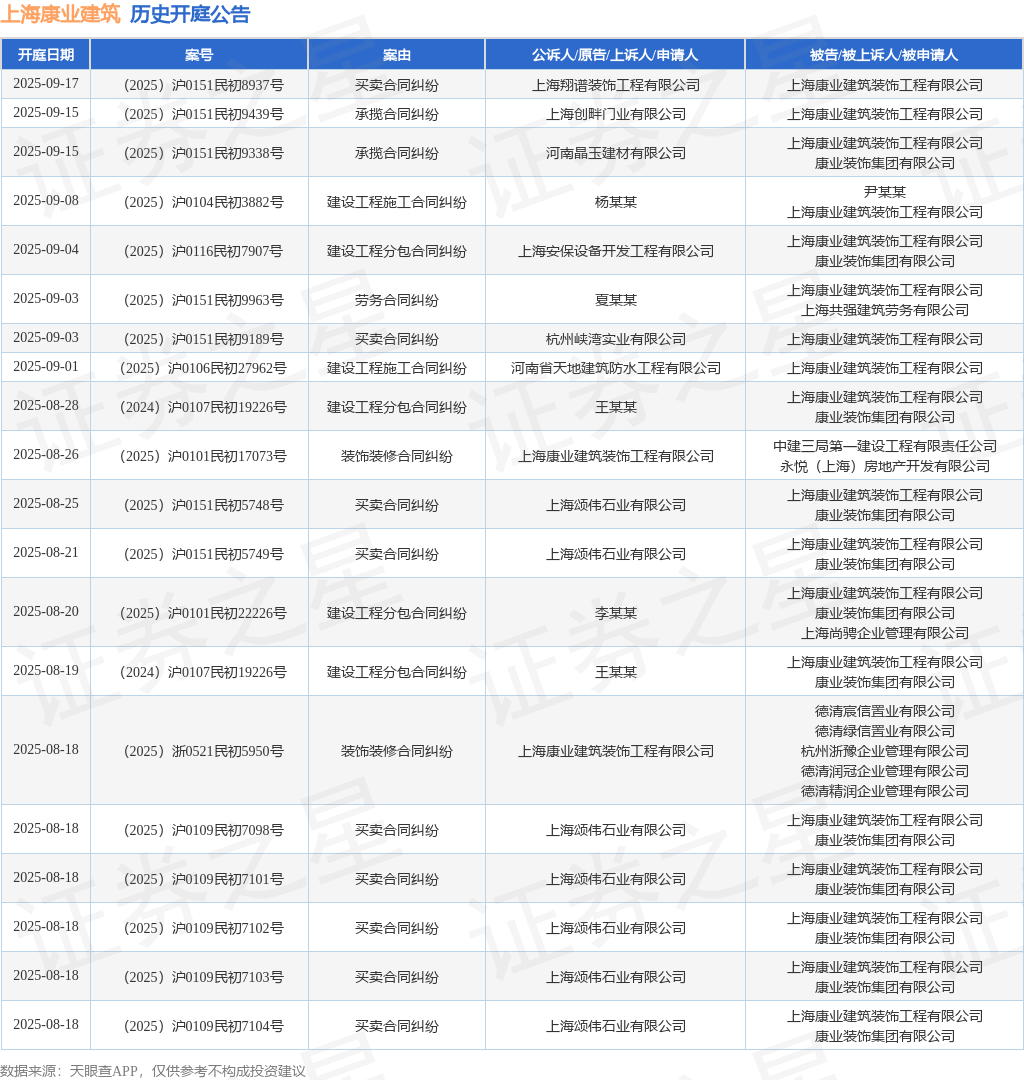Click 建设工程施工合同纠纷 in 沪0104民初3882号 row
Image resolution: width=1024 pixels, height=1080 pixels.
[x=397, y=202]
